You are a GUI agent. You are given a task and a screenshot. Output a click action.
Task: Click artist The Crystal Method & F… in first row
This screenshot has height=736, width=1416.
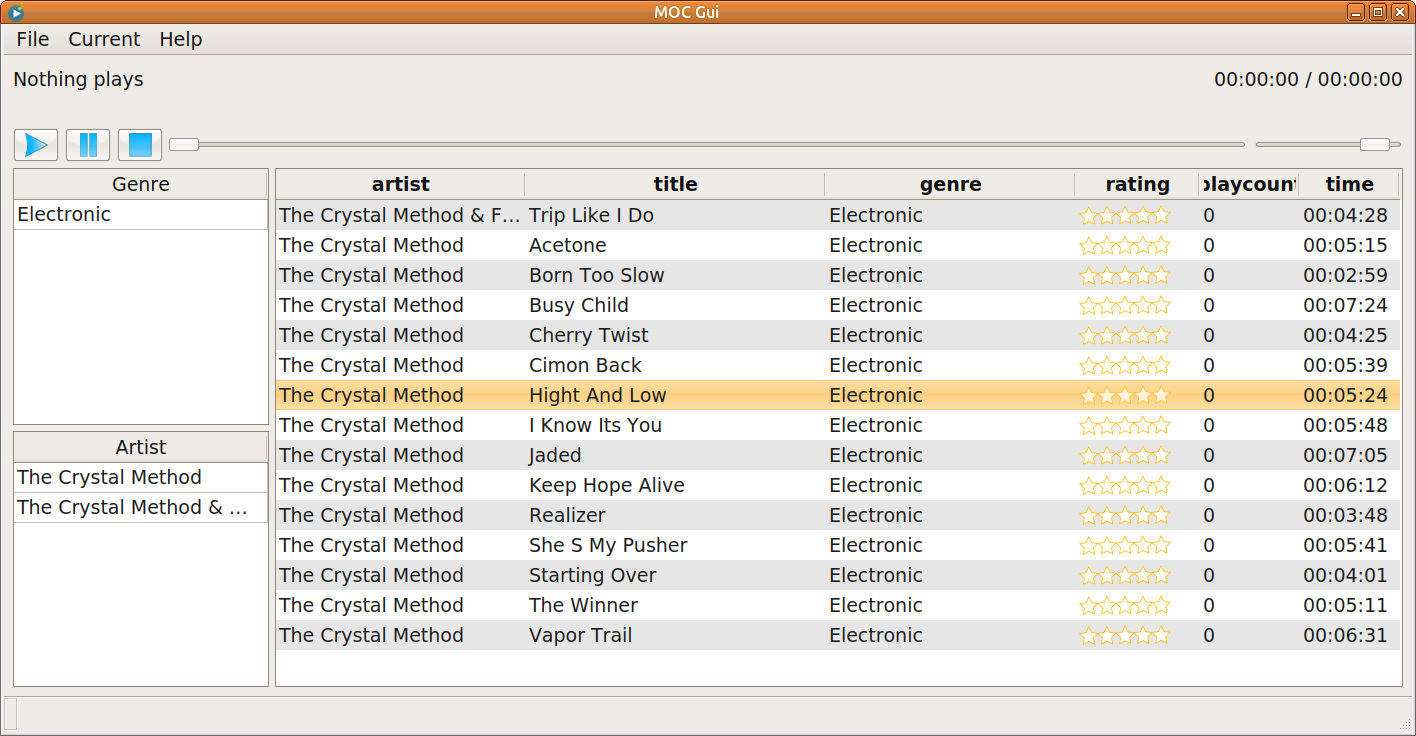400,215
